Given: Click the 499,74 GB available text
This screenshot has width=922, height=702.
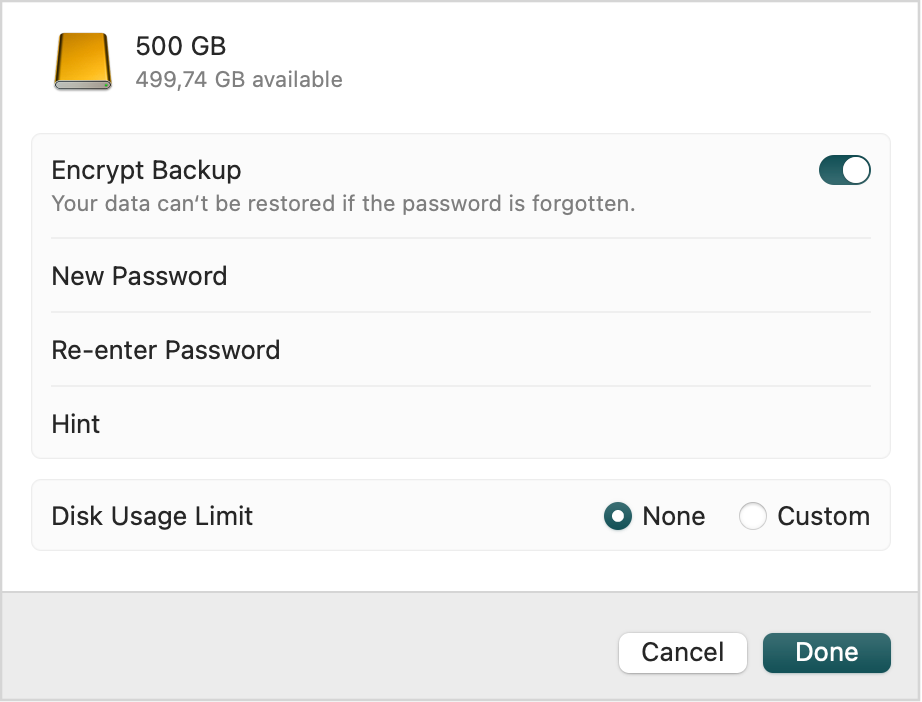Looking at the screenshot, I should click(x=239, y=79).
